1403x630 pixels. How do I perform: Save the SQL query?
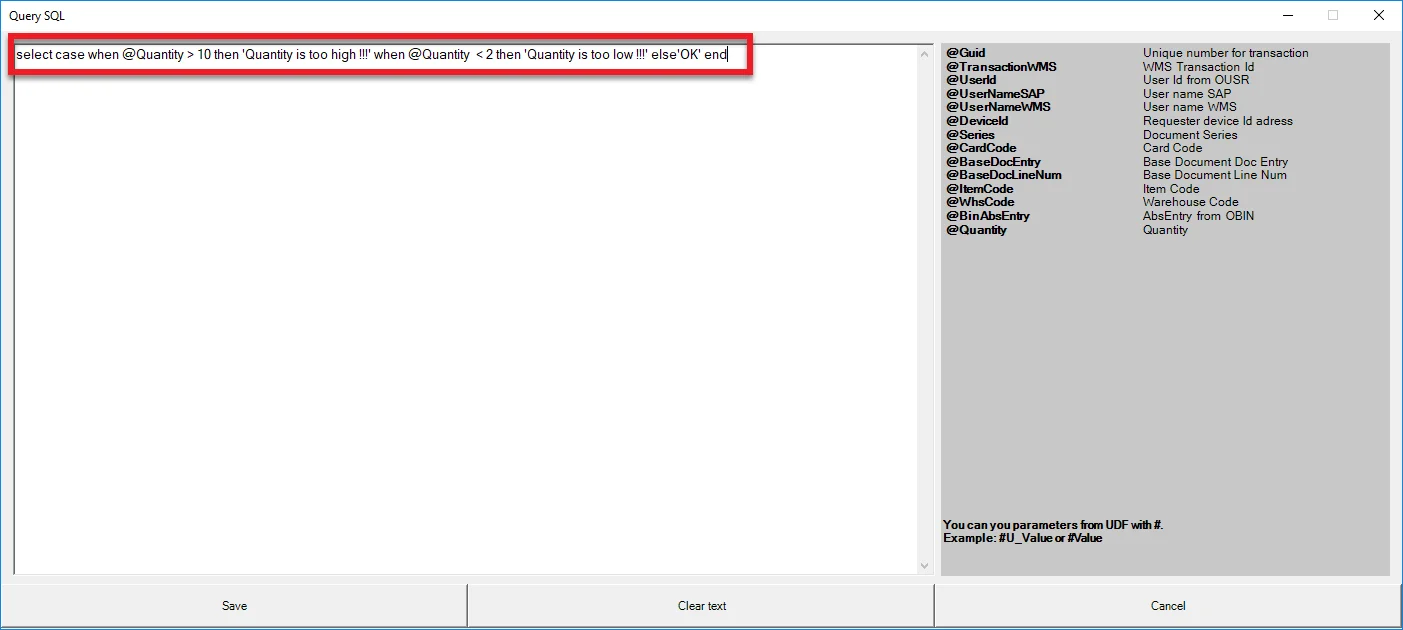(234, 606)
